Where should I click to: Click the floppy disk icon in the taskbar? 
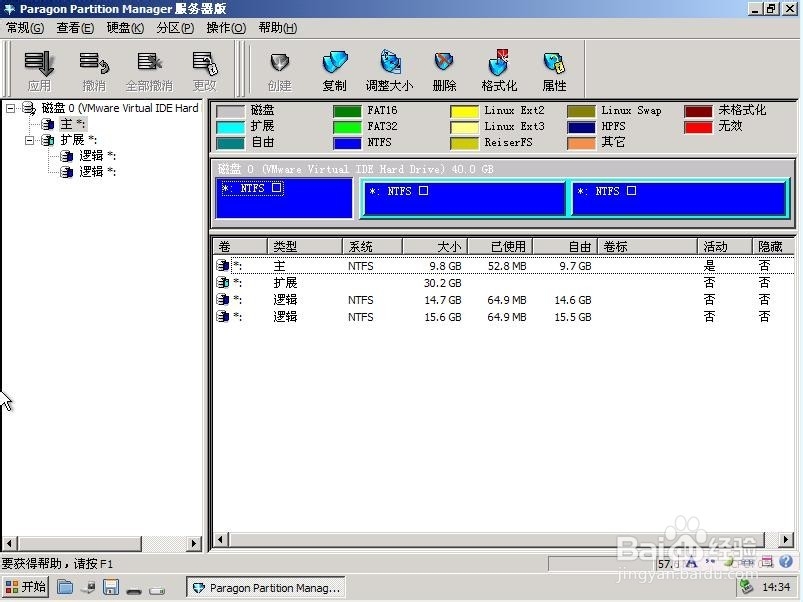coord(111,587)
